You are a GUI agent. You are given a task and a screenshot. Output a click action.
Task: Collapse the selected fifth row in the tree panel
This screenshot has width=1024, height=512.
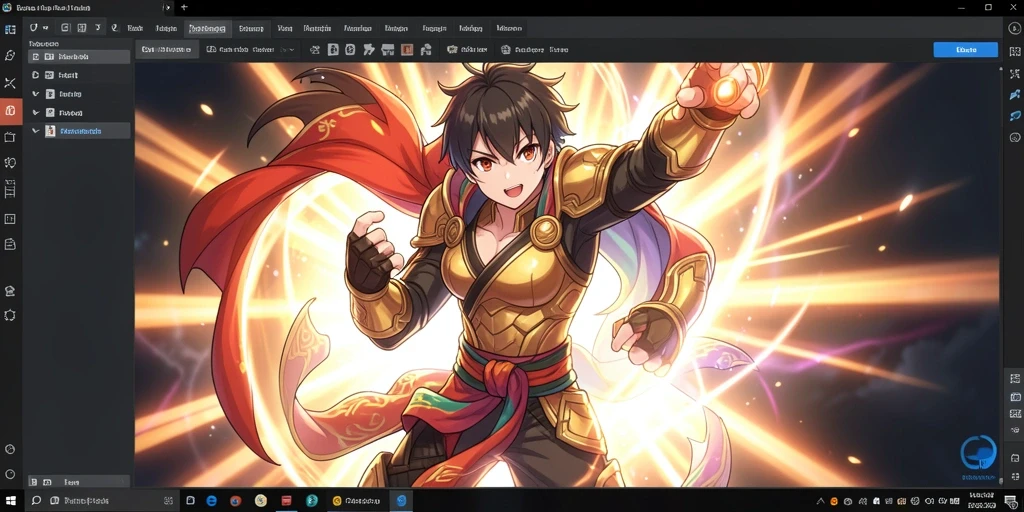[35, 131]
